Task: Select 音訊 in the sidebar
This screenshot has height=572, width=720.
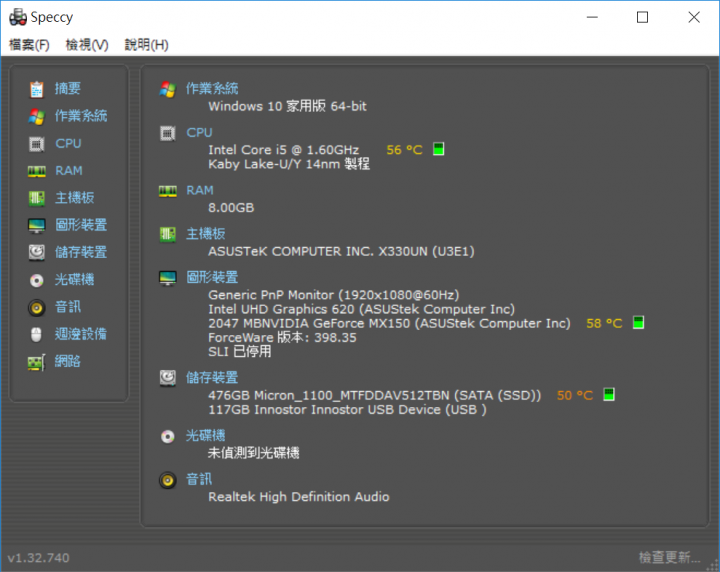Action: click(x=68, y=307)
